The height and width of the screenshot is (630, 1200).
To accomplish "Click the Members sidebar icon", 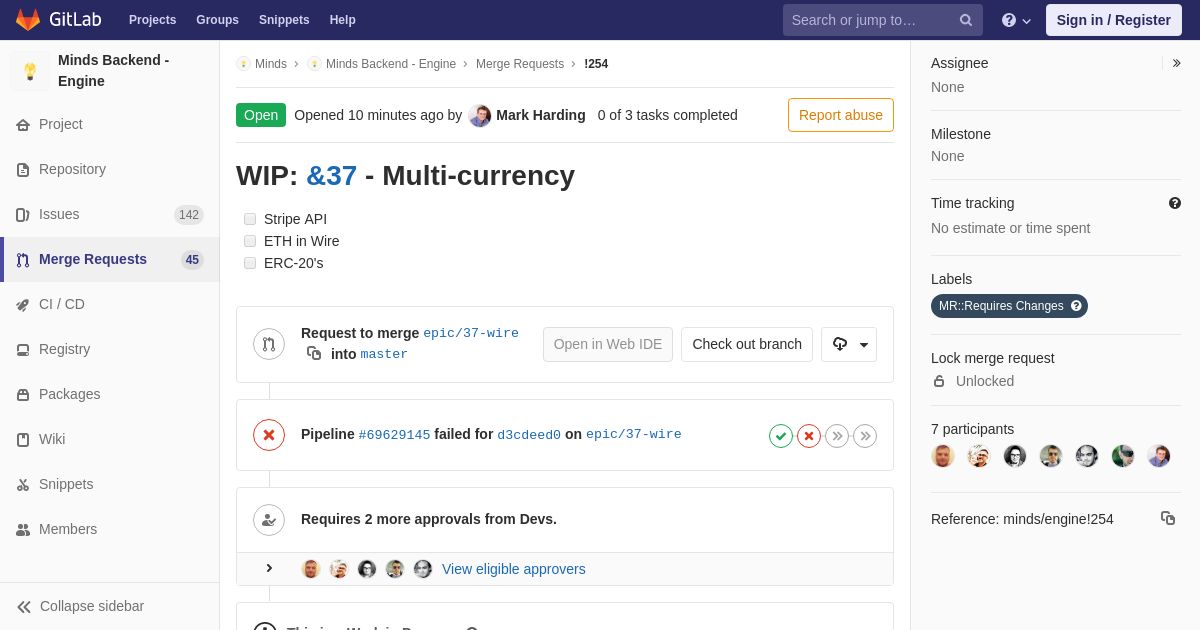I will pyautogui.click(x=23, y=529).
